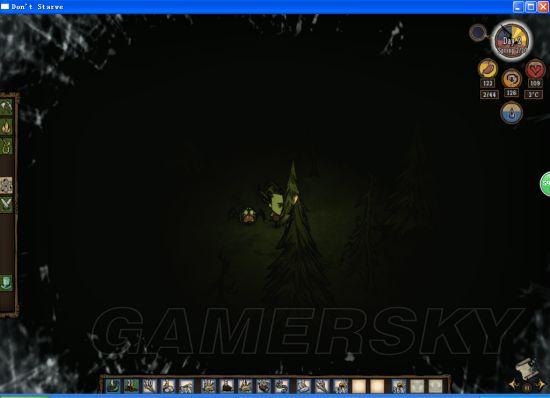Select the second inventory slot with green background
This screenshot has height=398, width=550.
pos(131,386)
